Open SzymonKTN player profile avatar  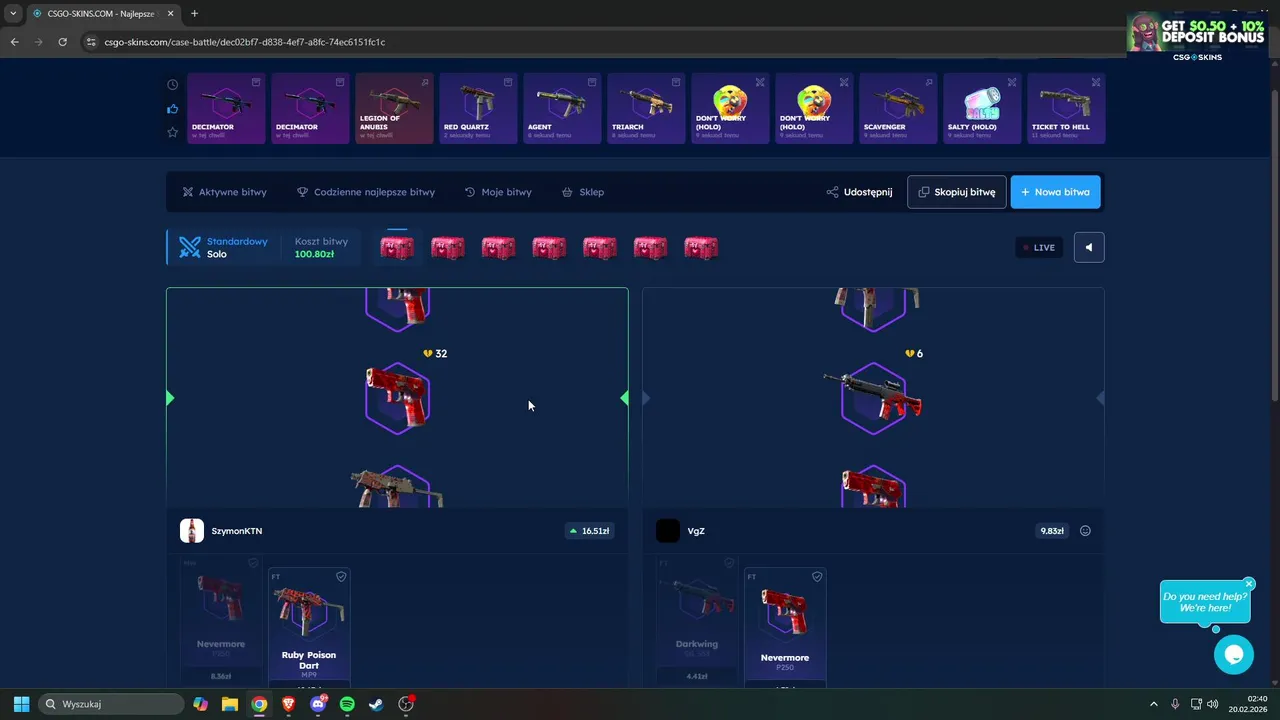point(192,531)
